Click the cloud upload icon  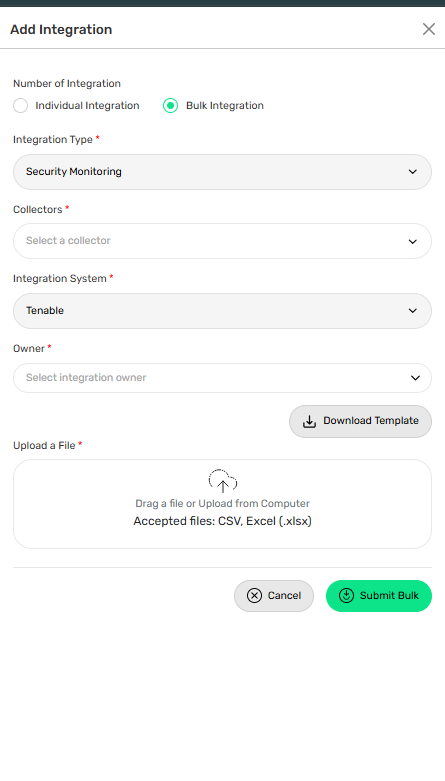pos(223,481)
